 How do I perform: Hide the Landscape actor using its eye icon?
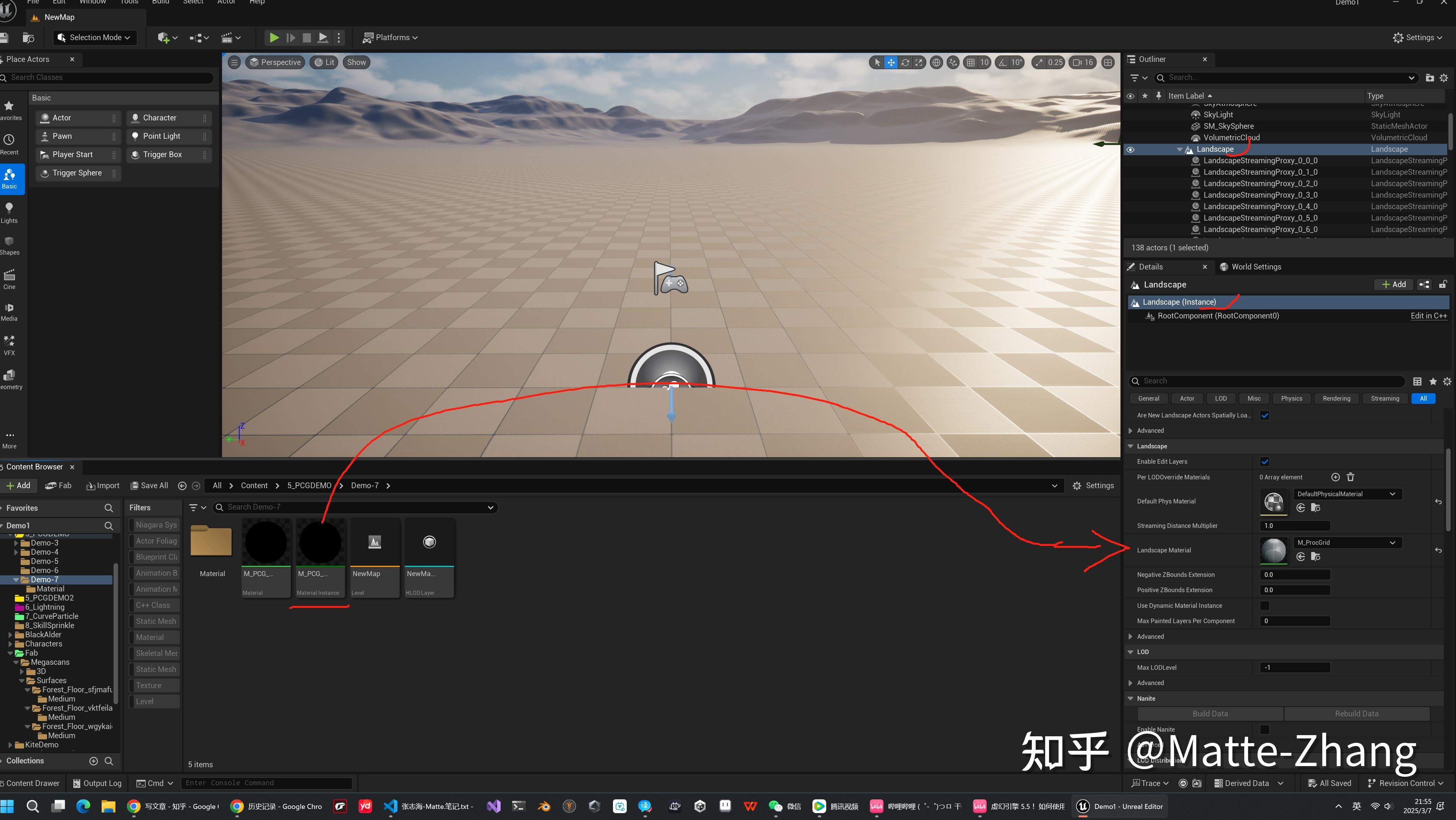(x=1130, y=149)
